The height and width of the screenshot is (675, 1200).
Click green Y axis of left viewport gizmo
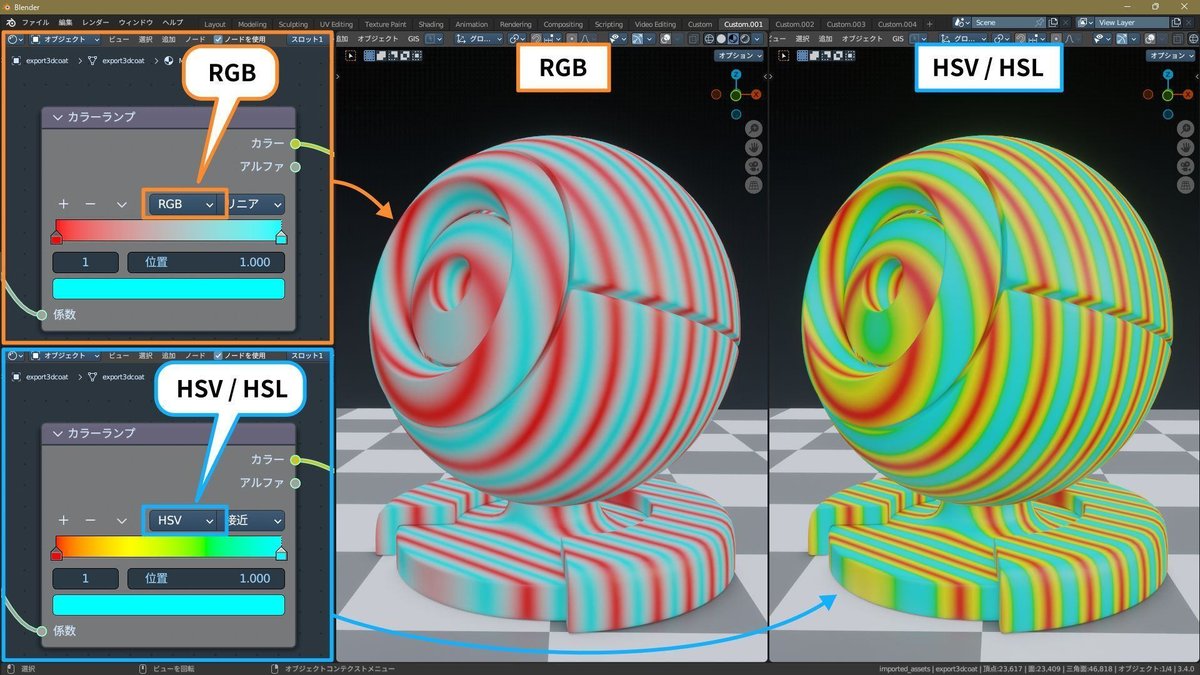coord(735,95)
